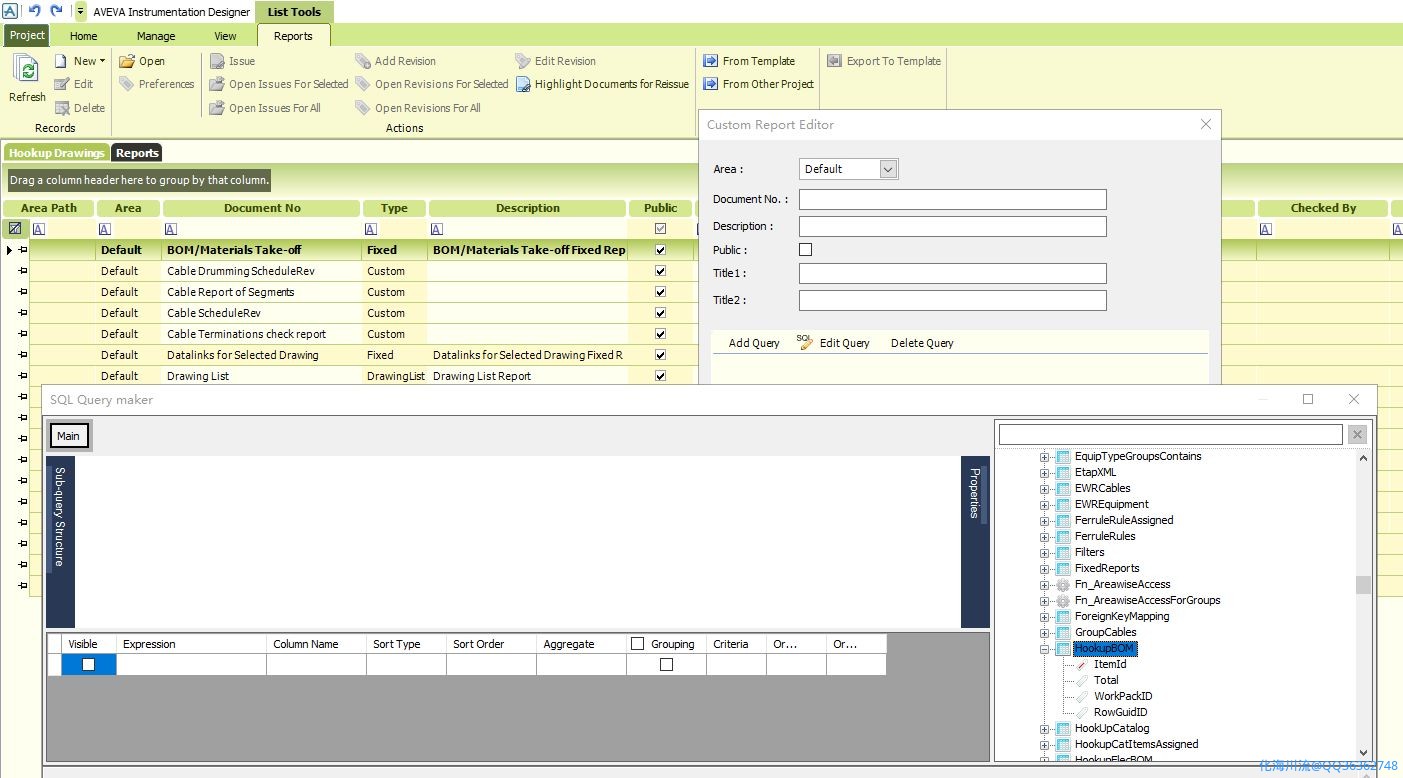Click Edit Revision icon

523,61
